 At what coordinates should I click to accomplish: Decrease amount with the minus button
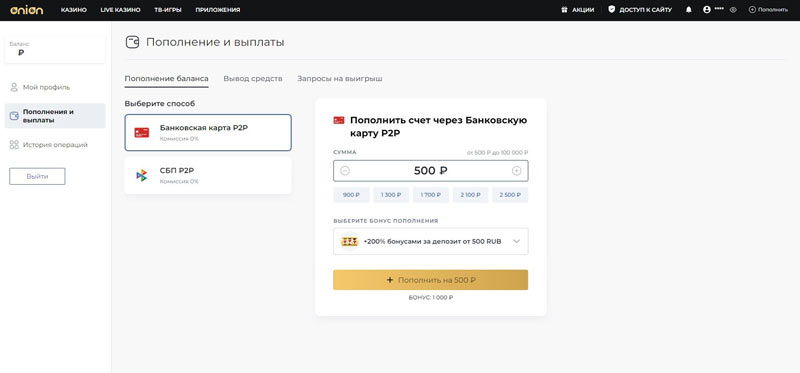pyautogui.click(x=345, y=171)
